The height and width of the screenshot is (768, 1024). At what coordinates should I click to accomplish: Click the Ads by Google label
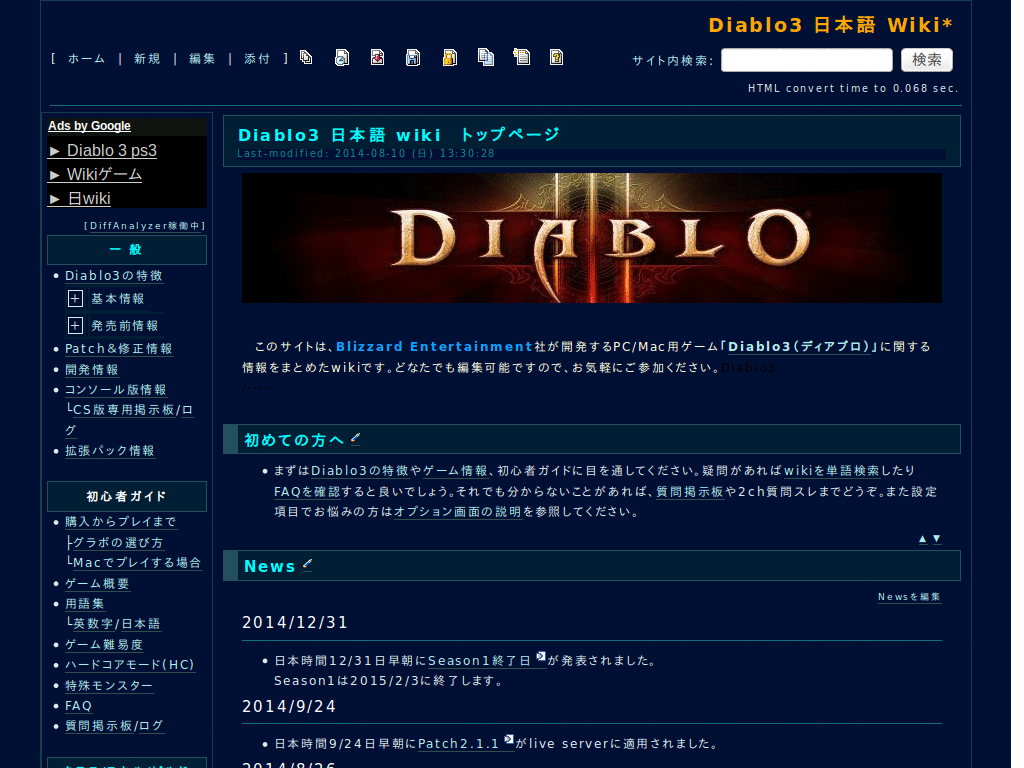89,126
